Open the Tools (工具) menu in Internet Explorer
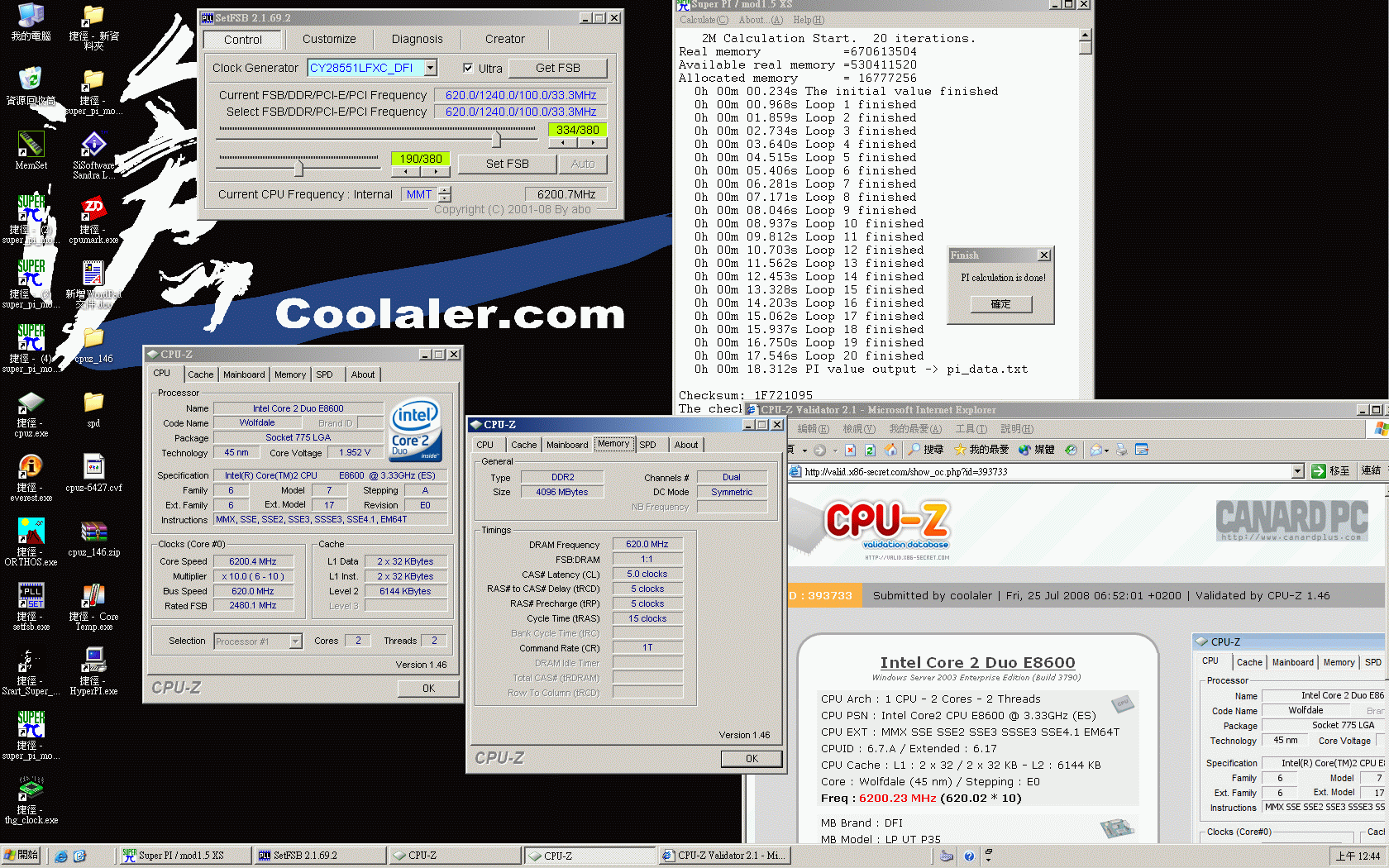This screenshot has height=868, width=1389. pyautogui.click(x=971, y=429)
